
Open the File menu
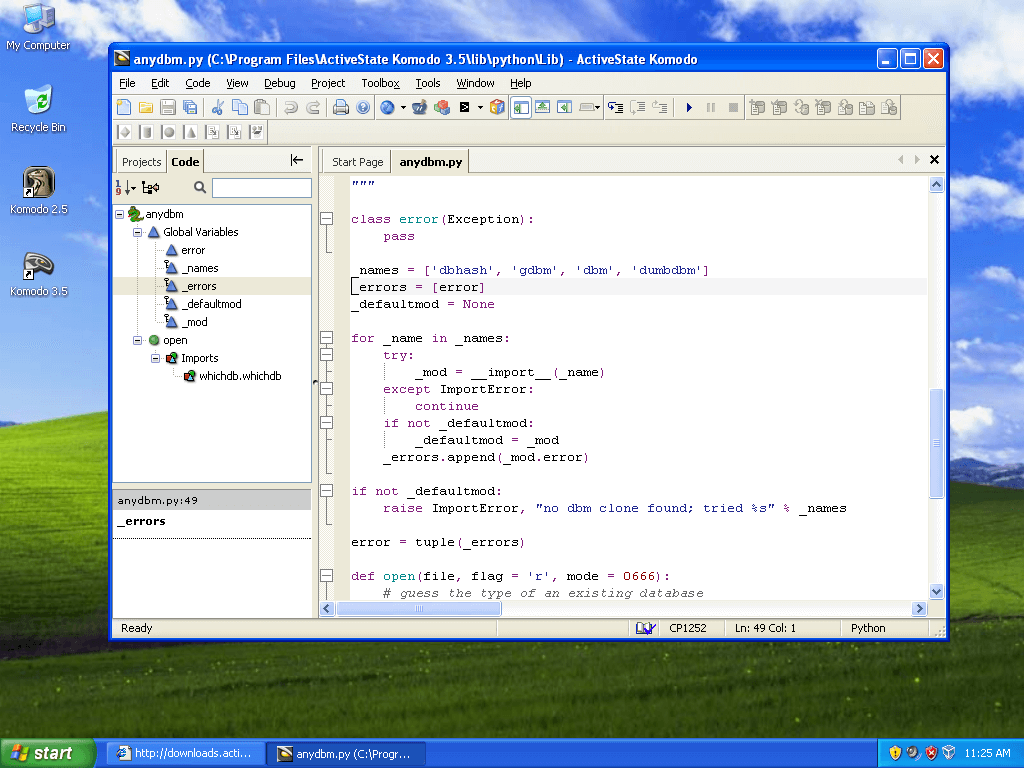click(x=127, y=83)
